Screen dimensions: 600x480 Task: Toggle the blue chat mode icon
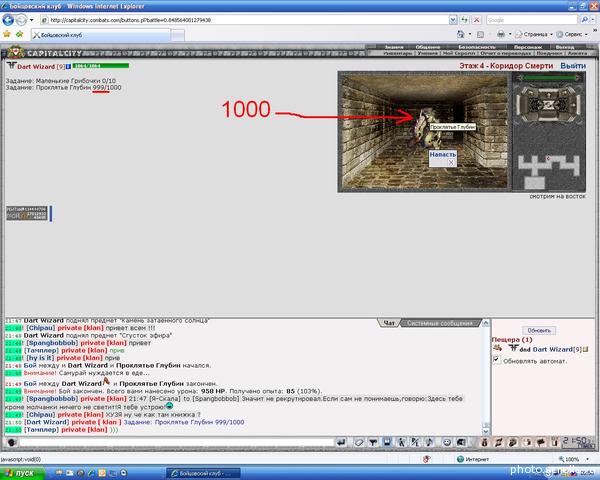387,442
